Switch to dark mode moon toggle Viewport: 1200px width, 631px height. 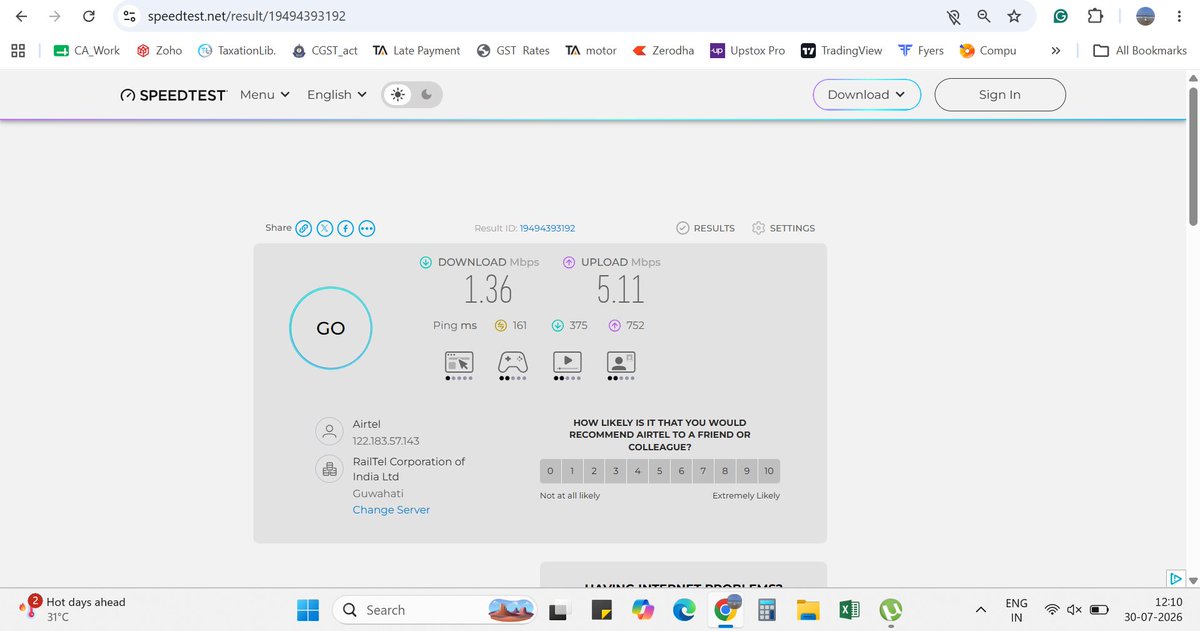(x=427, y=95)
